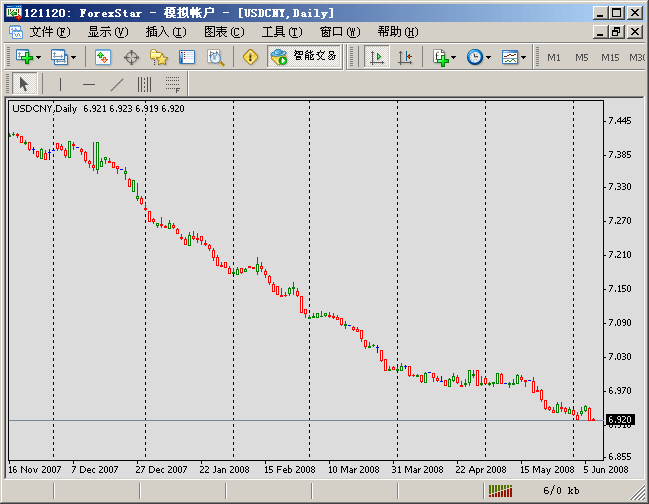
Task: Click the horizontal bid price line
Action: pos(306,420)
